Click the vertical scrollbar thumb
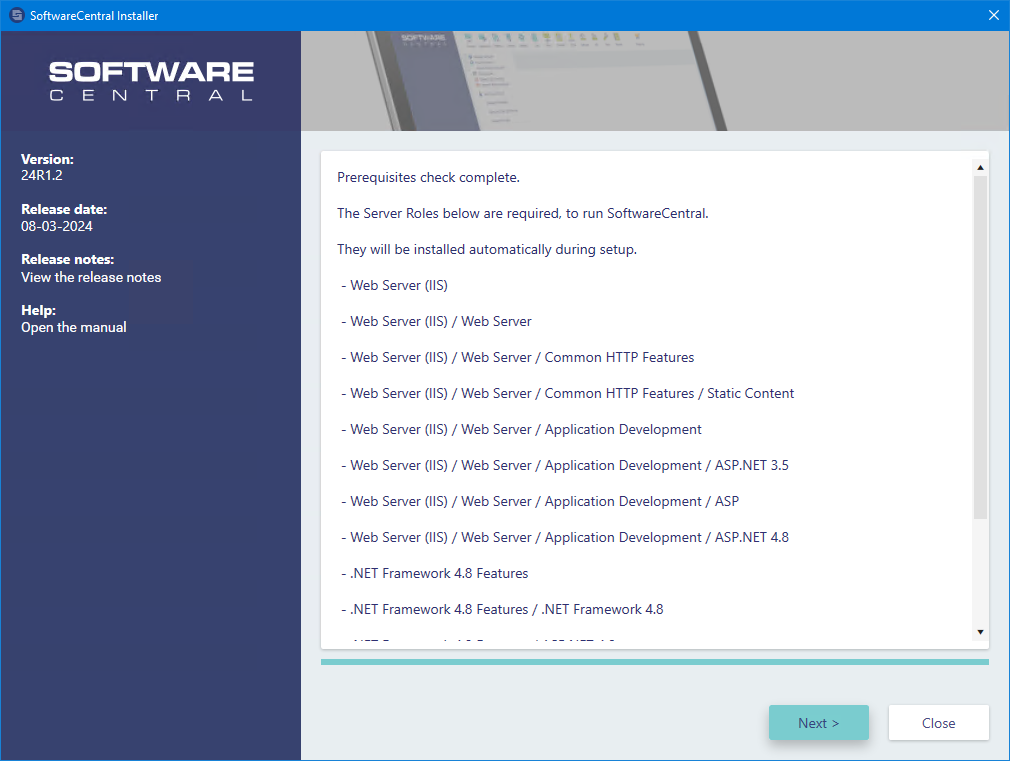This screenshot has width=1010, height=761. tap(980, 346)
